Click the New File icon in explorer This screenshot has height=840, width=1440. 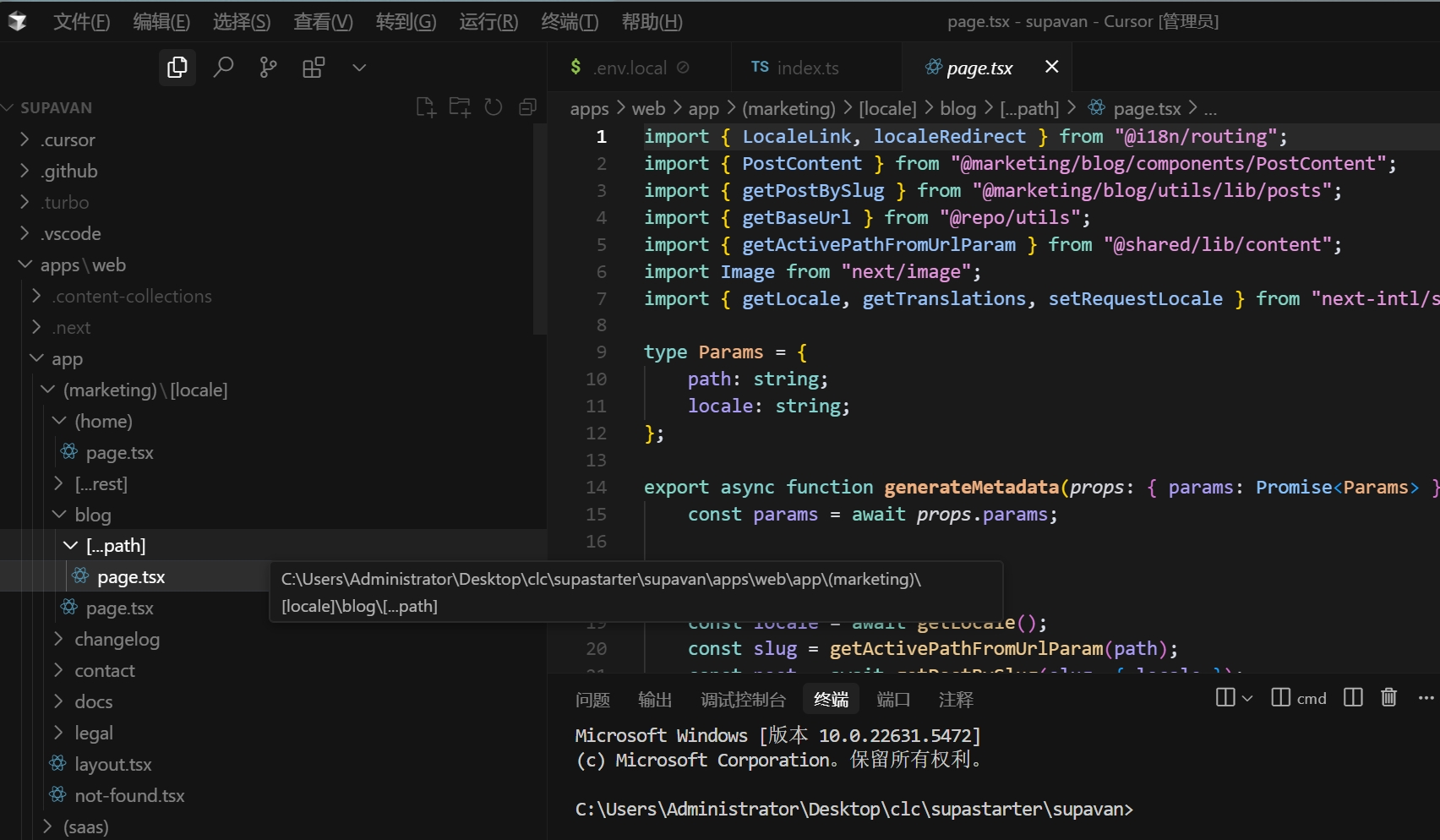tap(426, 107)
